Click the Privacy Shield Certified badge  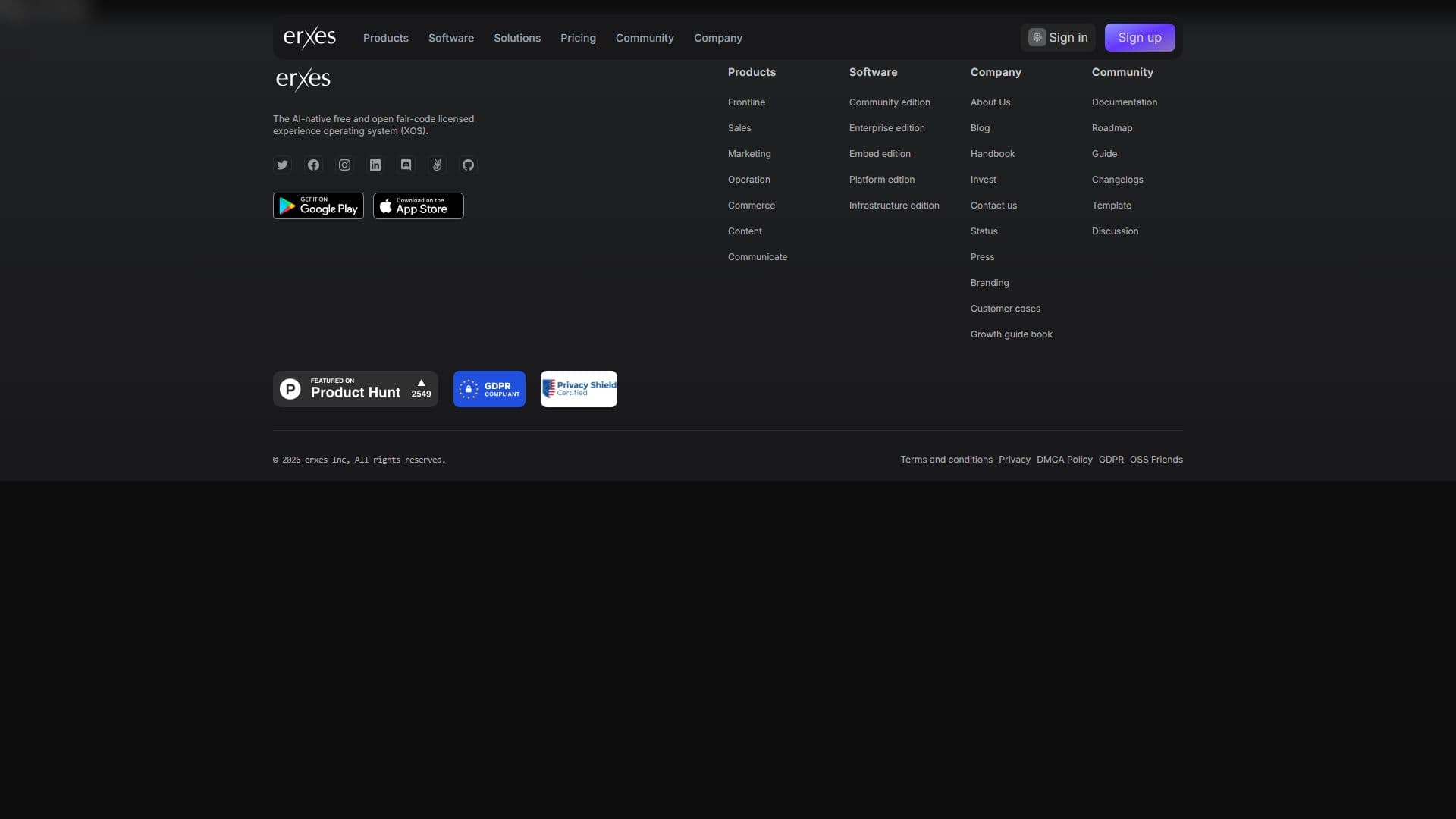pos(579,389)
